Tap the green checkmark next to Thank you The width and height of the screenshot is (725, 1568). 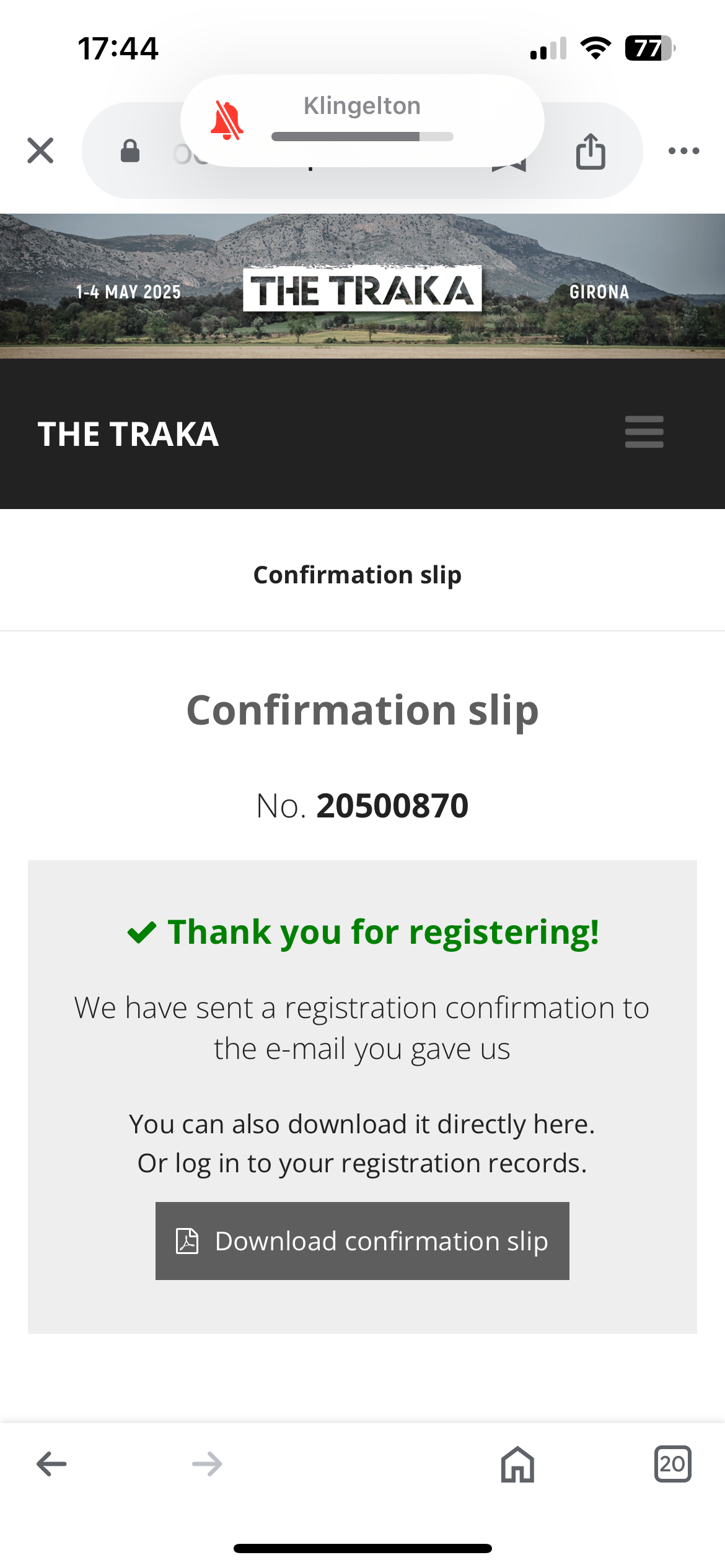(x=142, y=932)
